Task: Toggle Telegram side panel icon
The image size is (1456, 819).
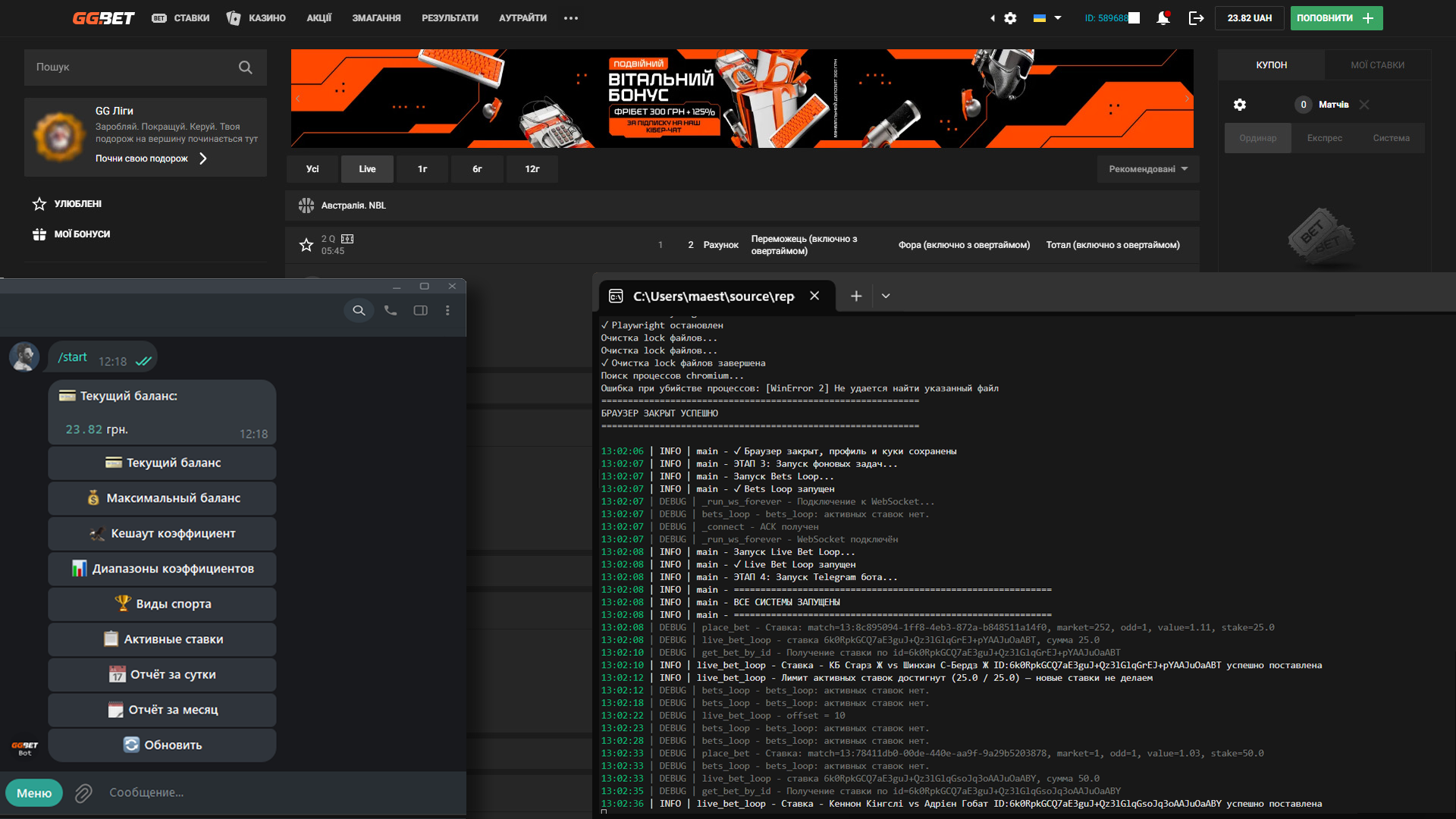Action: click(x=420, y=310)
